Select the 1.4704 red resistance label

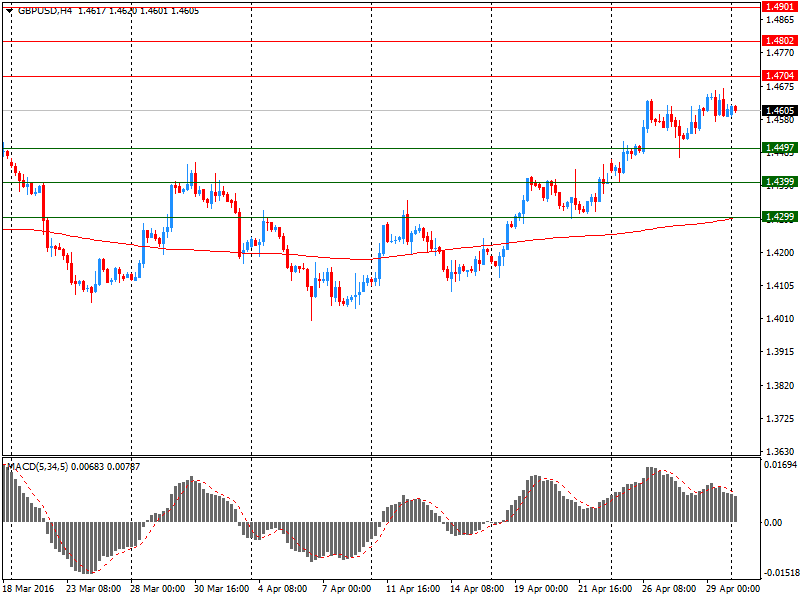(780, 76)
